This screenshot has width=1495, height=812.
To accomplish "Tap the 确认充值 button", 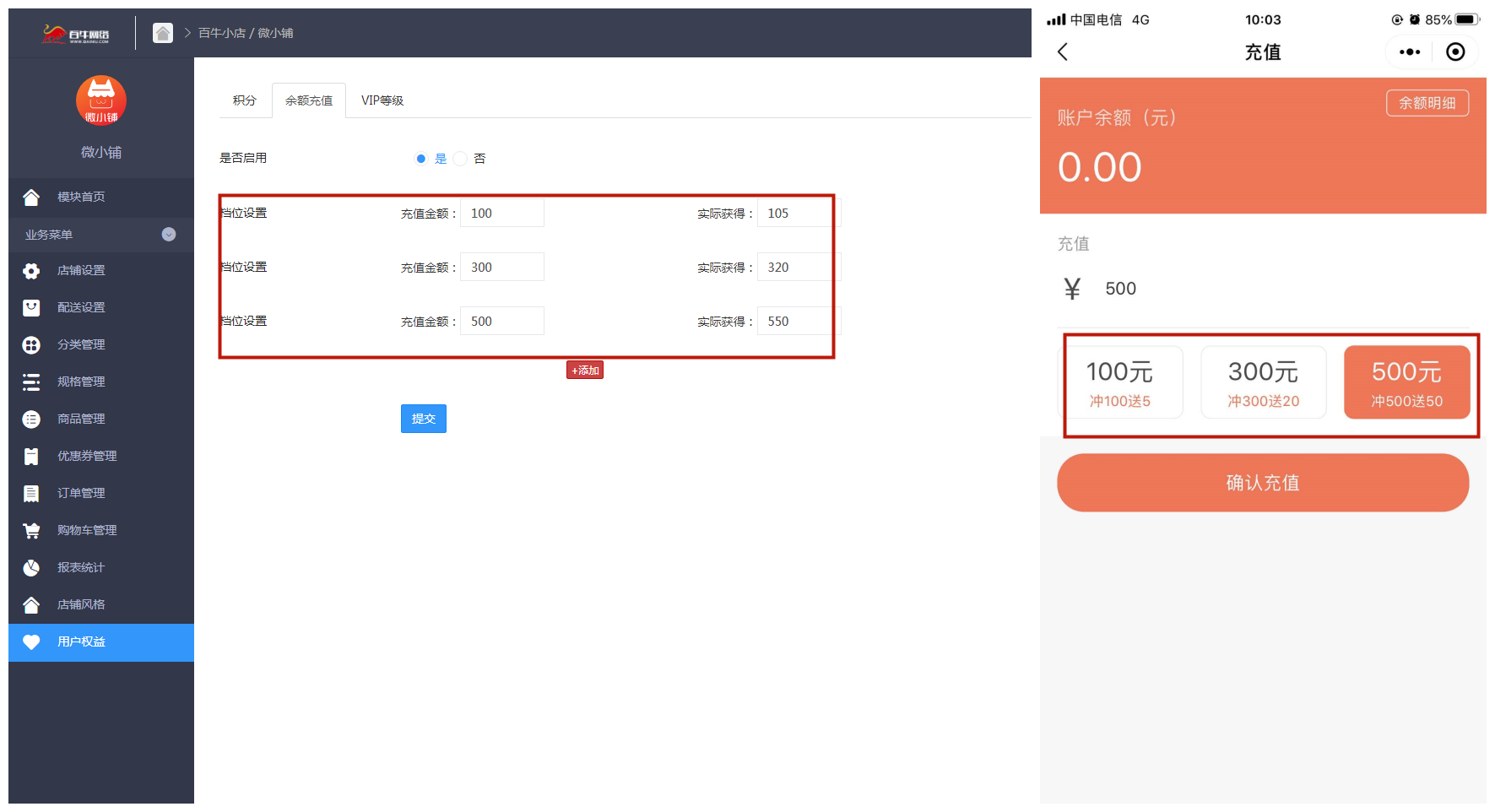I will pos(1263,483).
